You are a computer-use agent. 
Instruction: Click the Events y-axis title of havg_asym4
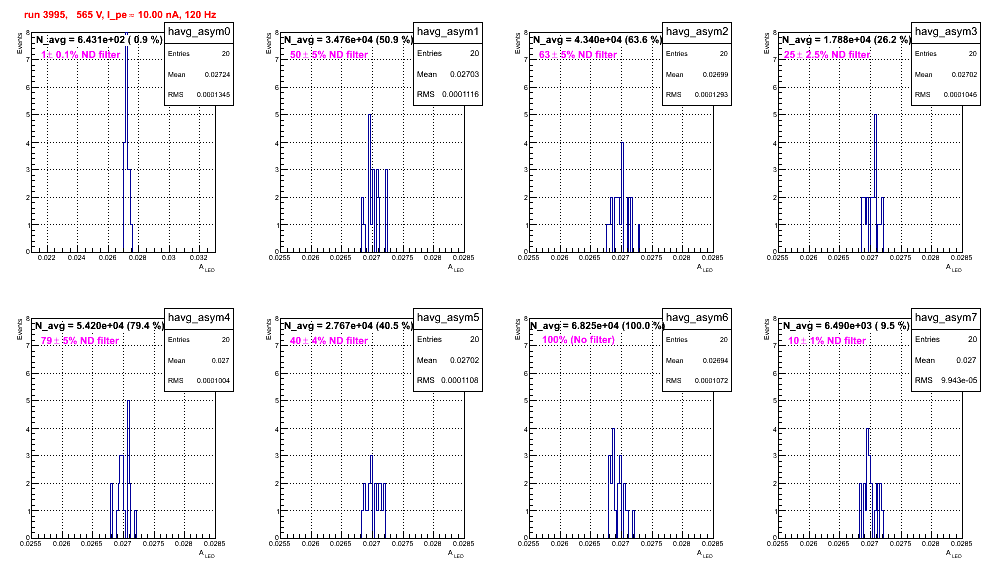coord(19,330)
